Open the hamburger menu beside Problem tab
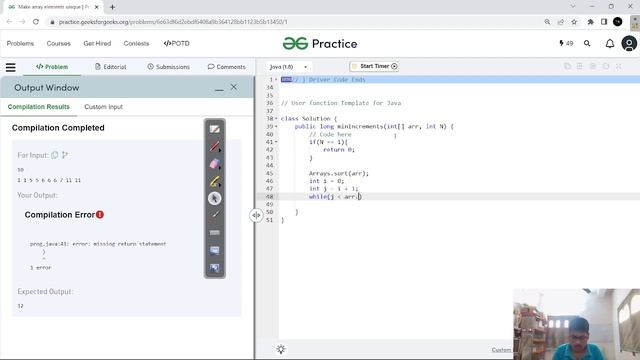 point(11,67)
